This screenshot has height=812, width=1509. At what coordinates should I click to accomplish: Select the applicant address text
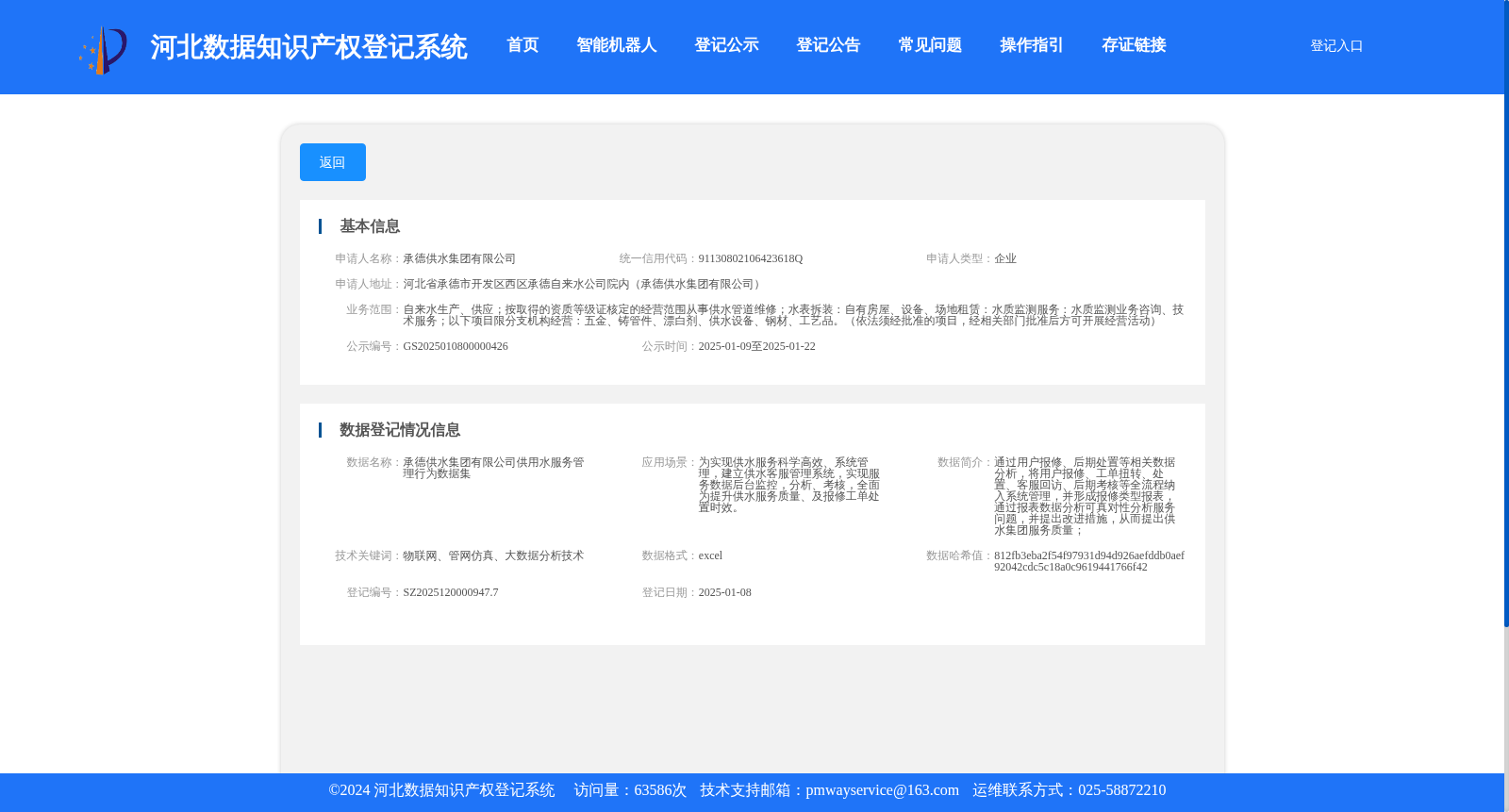(583, 284)
